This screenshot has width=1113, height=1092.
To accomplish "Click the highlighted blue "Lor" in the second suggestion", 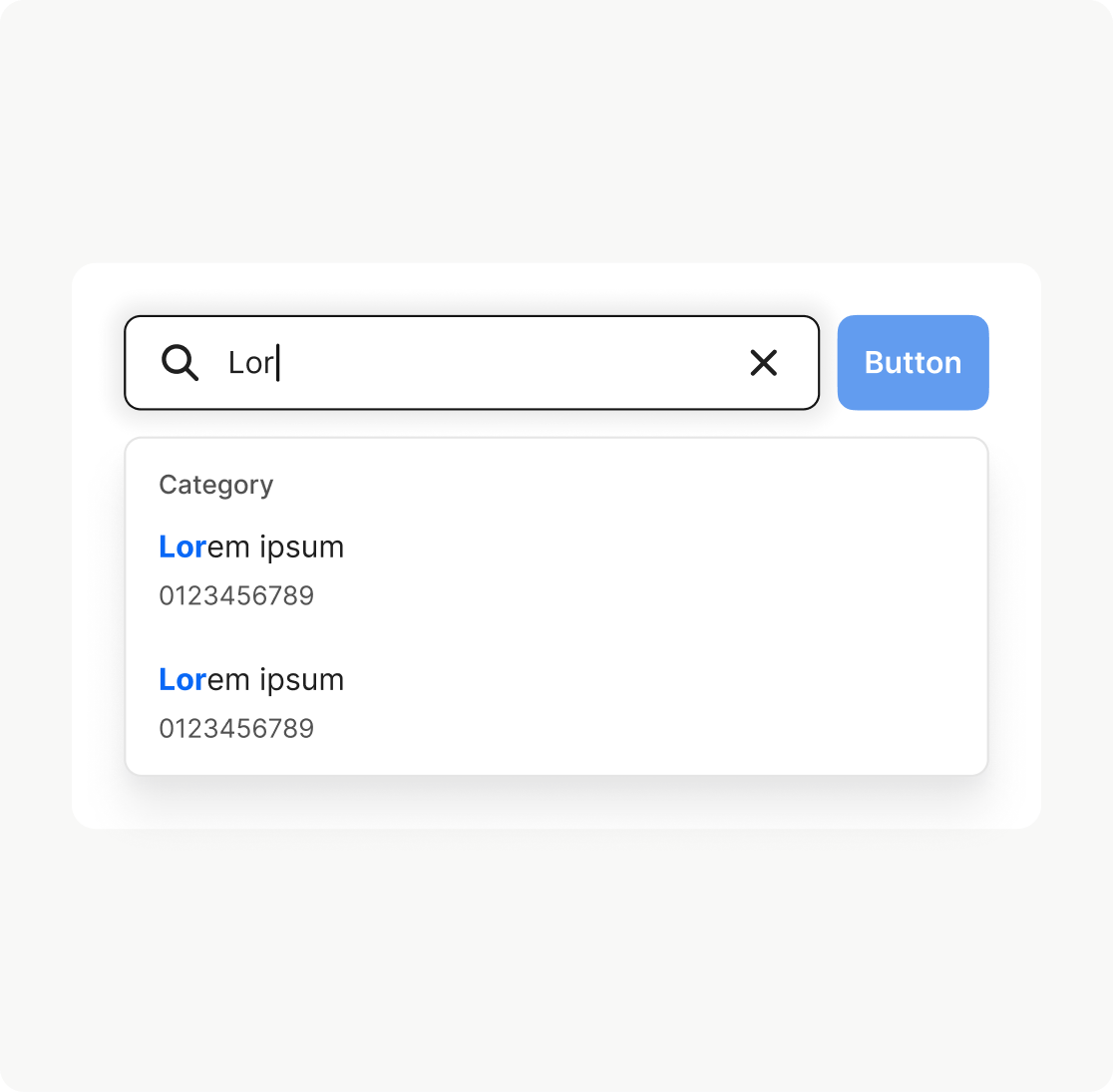I will tap(183, 680).
